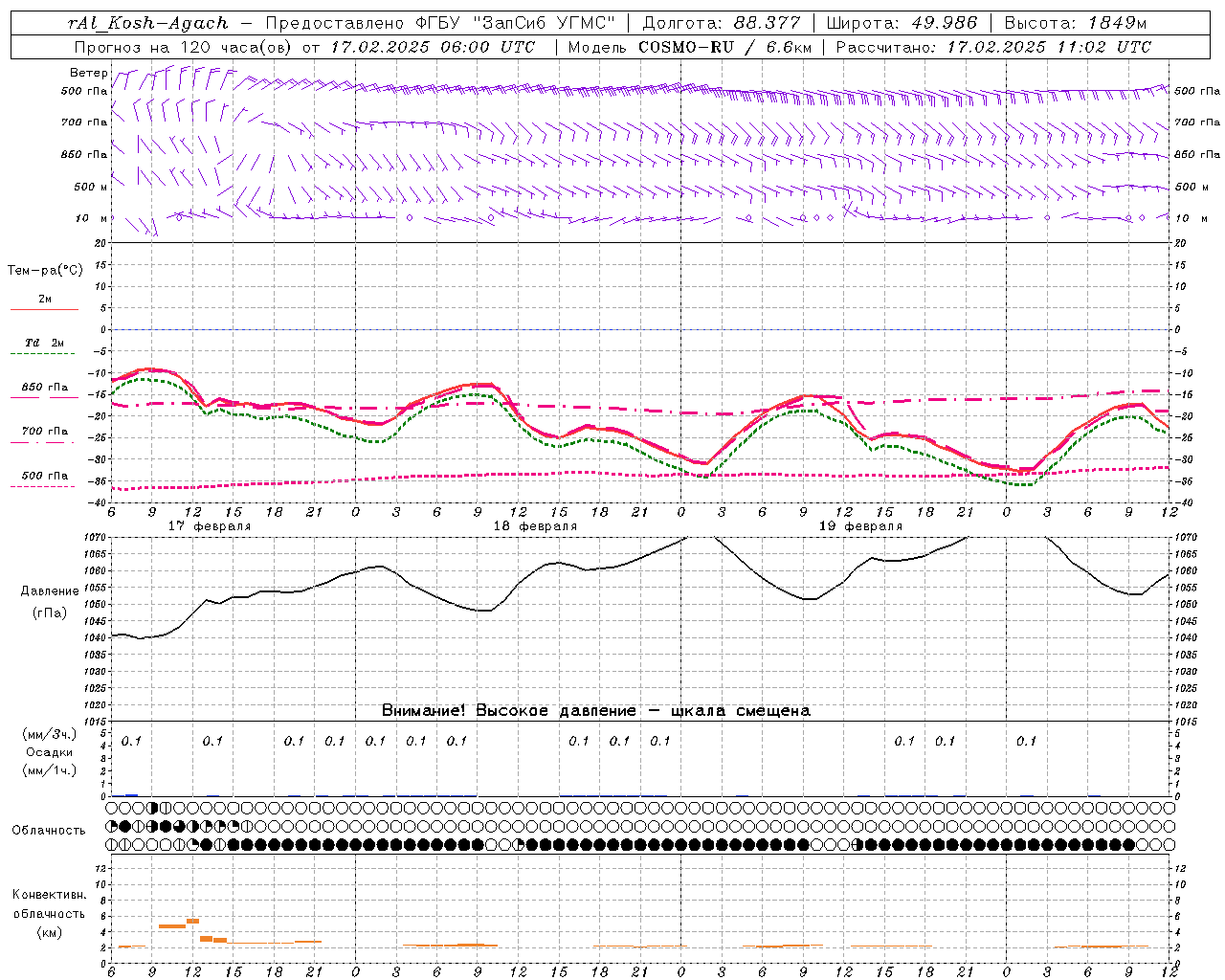Click the Долгота: 88.377 value
This screenshot has width=1225, height=980.
point(720,23)
